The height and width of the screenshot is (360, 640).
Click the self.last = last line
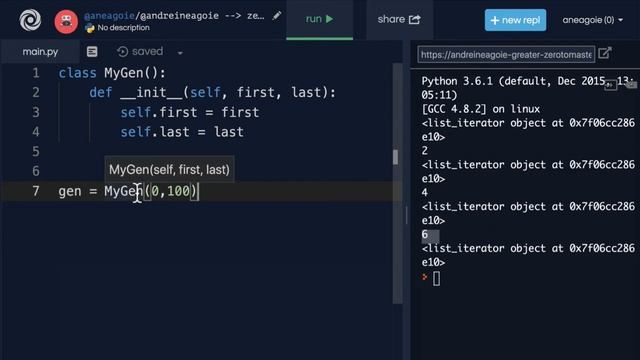182,132
